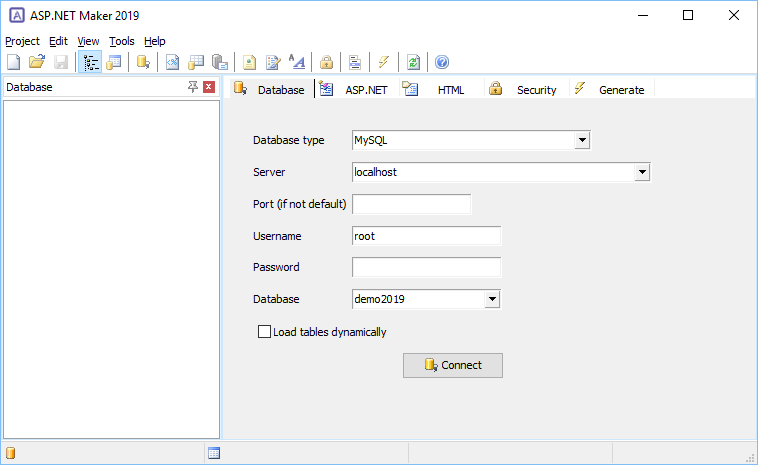Viewport: 758px width, 465px height.
Task: Click the database table pane toolbar icon
Action: (x=114, y=62)
